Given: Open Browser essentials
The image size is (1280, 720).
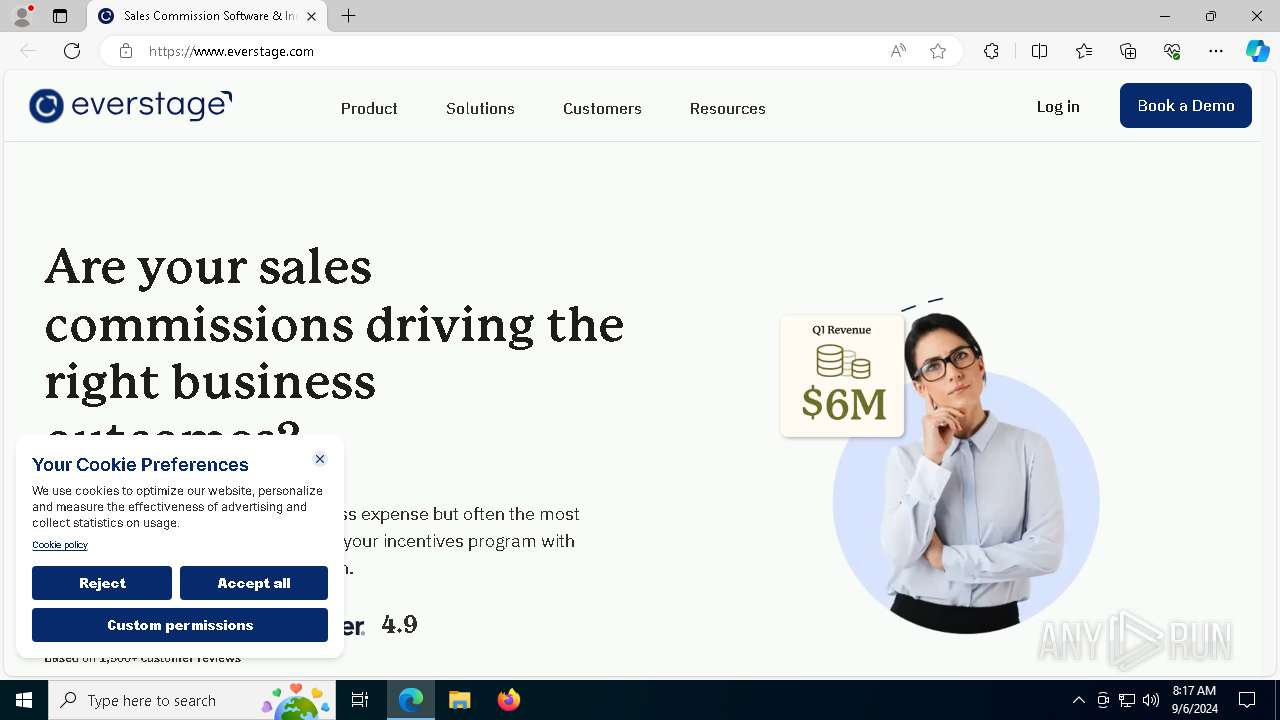Looking at the screenshot, I should [1172, 51].
